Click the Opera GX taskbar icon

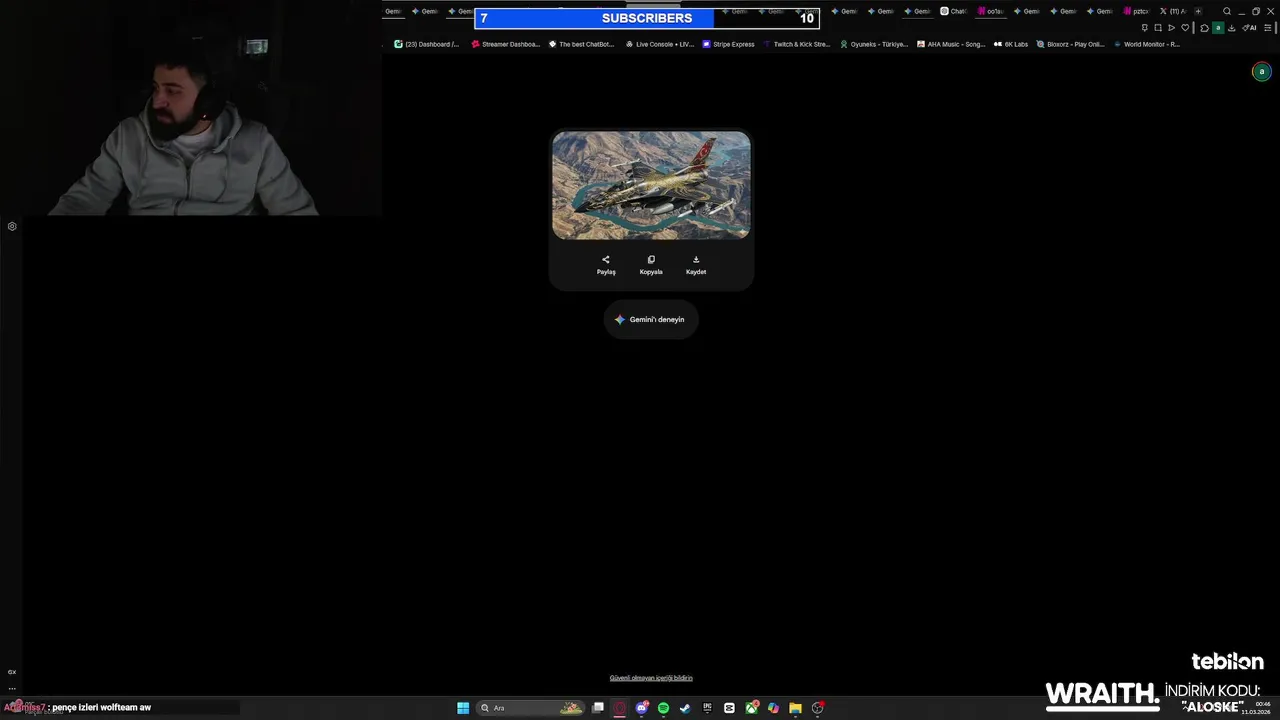[x=620, y=708]
